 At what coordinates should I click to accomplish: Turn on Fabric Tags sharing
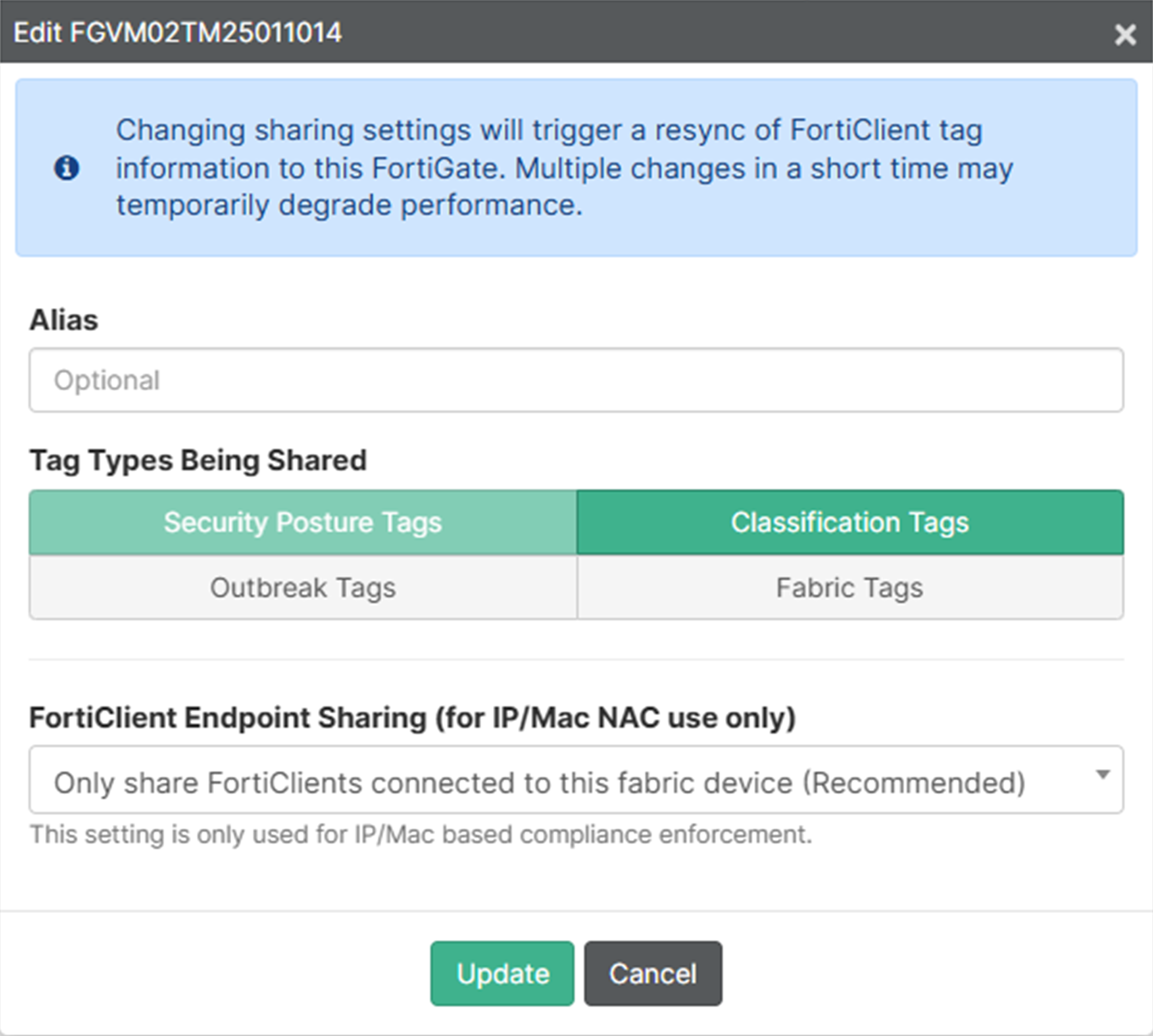click(x=850, y=587)
